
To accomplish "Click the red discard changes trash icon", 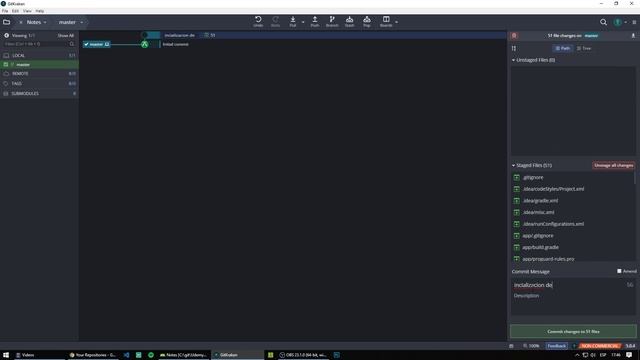I will click(x=514, y=36).
